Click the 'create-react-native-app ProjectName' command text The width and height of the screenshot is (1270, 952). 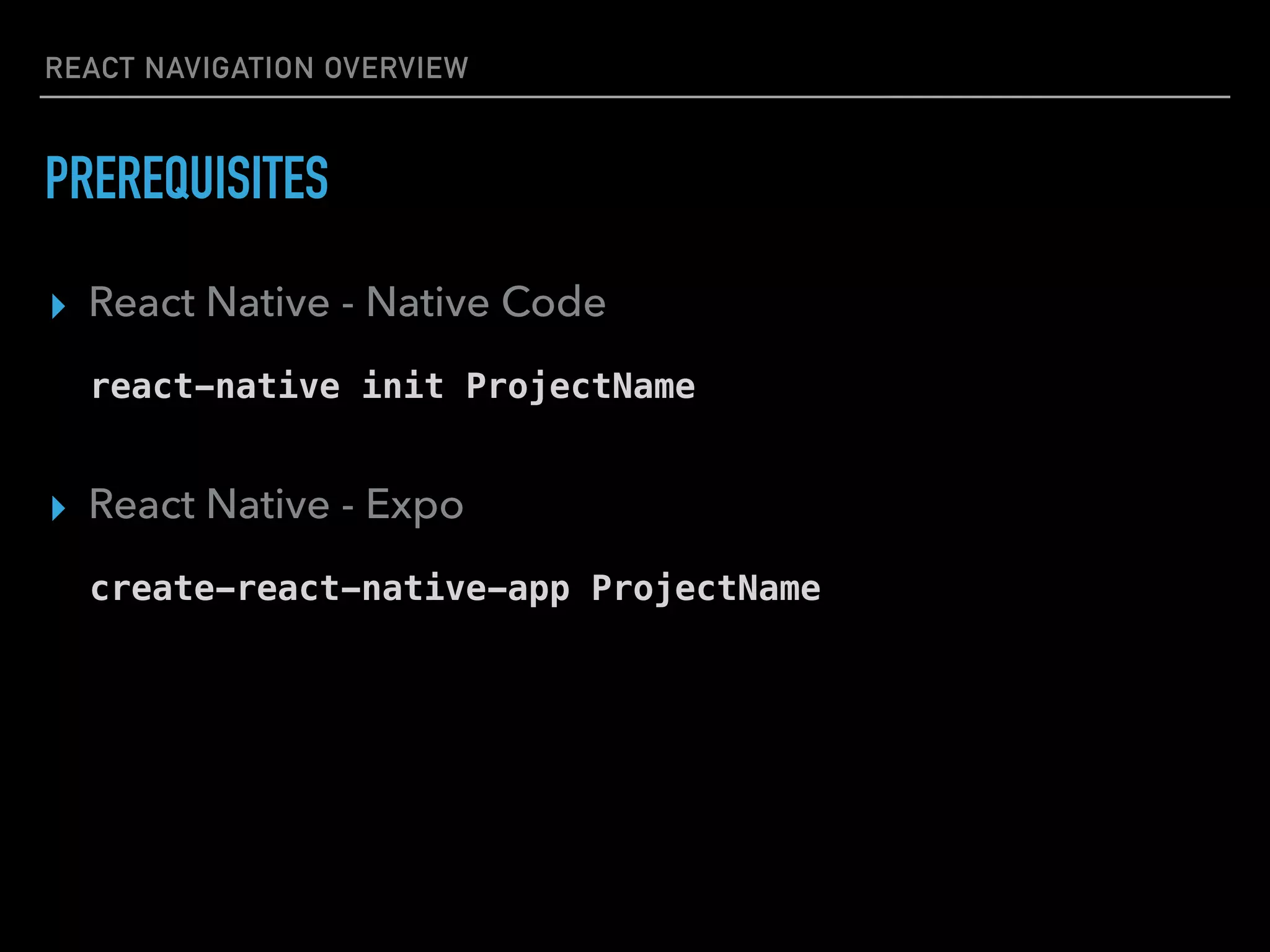click(x=456, y=589)
